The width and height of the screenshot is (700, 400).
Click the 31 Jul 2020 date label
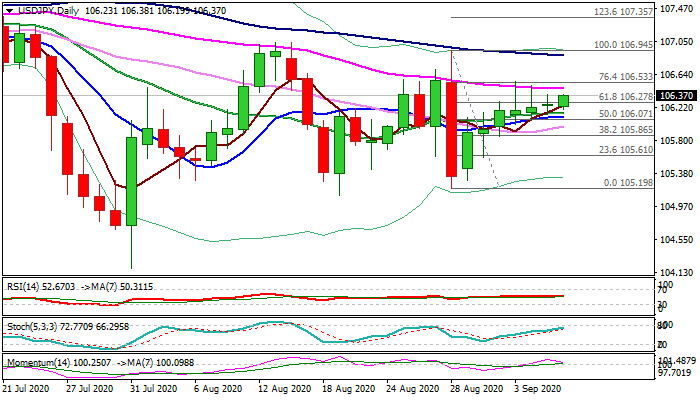pyautogui.click(x=154, y=389)
